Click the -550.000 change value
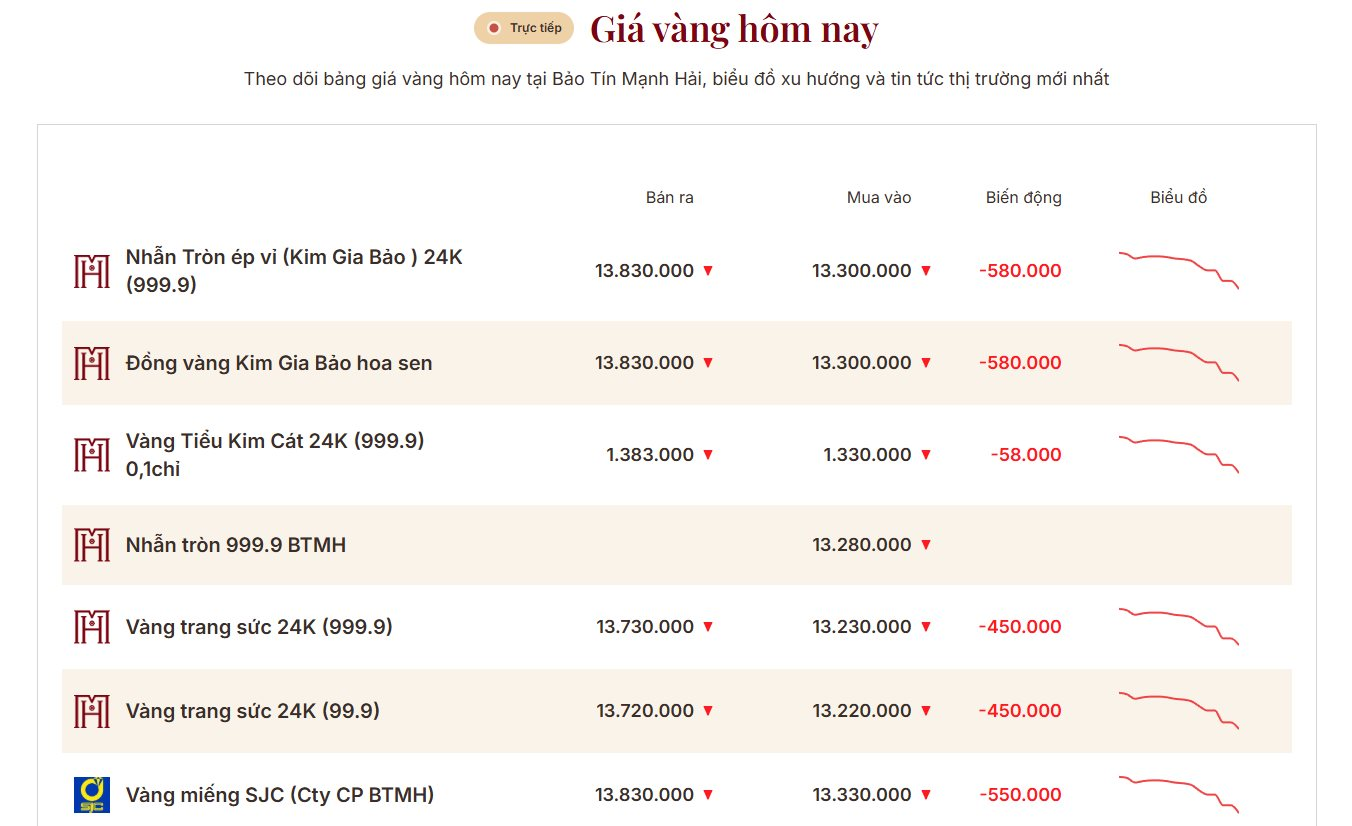The height and width of the screenshot is (826, 1352). tap(1020, 795)
